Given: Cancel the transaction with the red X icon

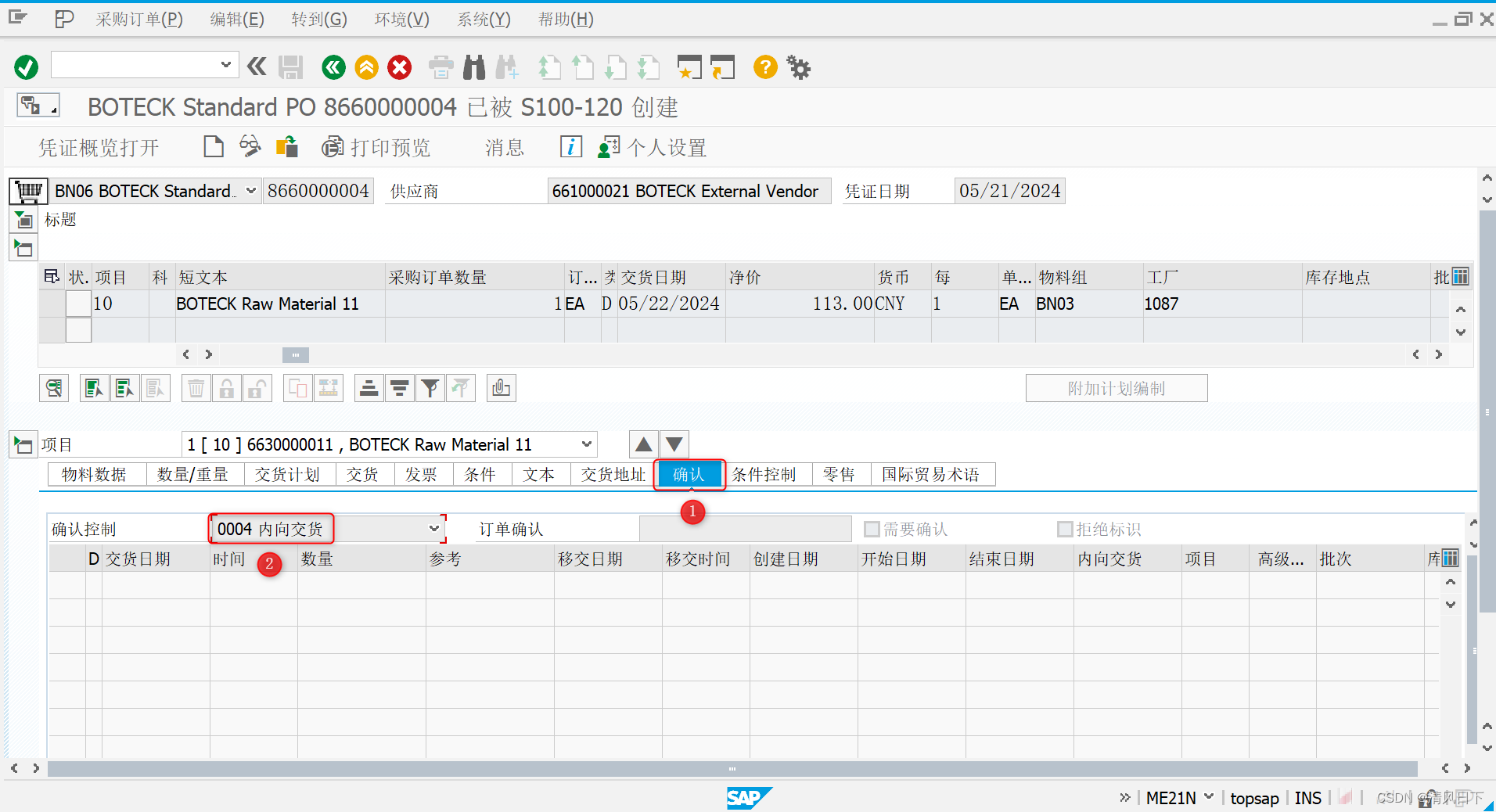Looking at the screenshot, I should pyautogui.click(x=400, y=67).
